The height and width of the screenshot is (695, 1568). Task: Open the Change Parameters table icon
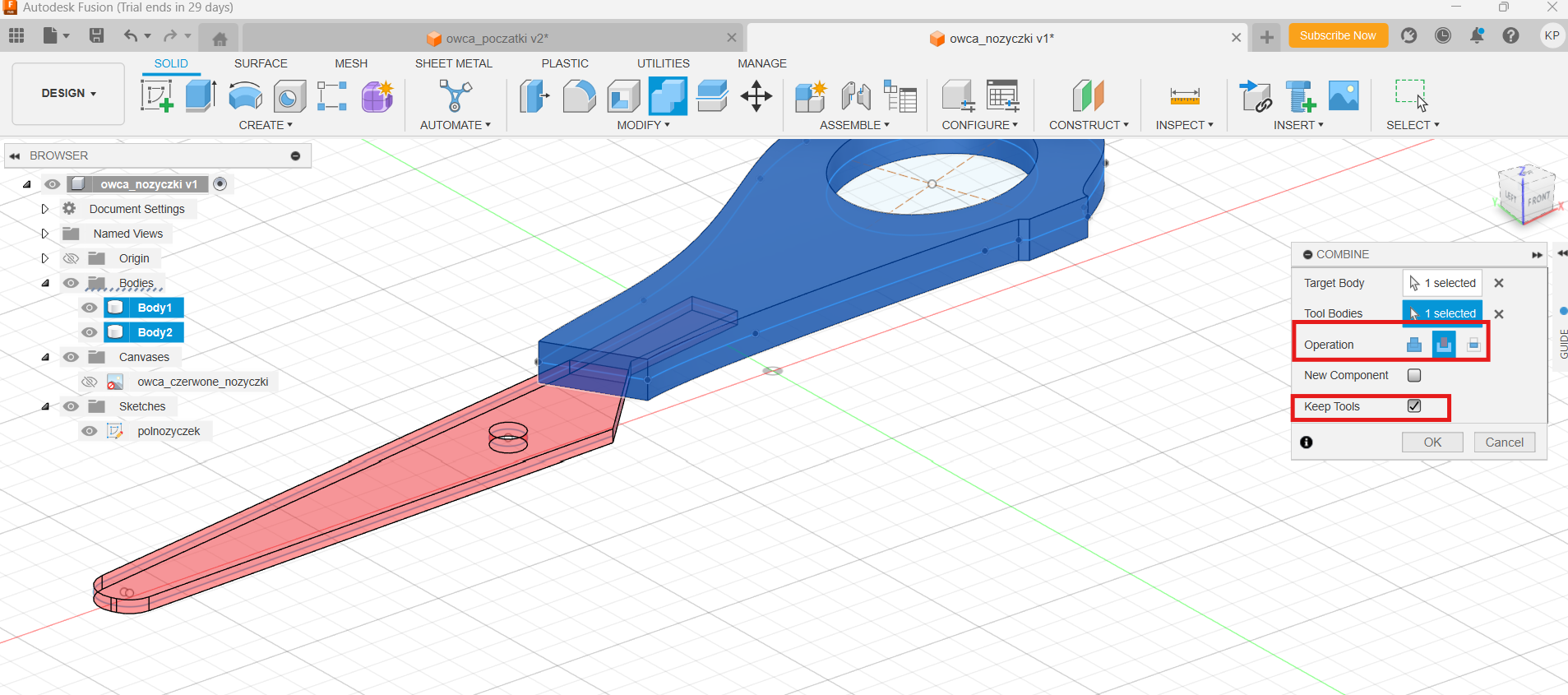1003,96
